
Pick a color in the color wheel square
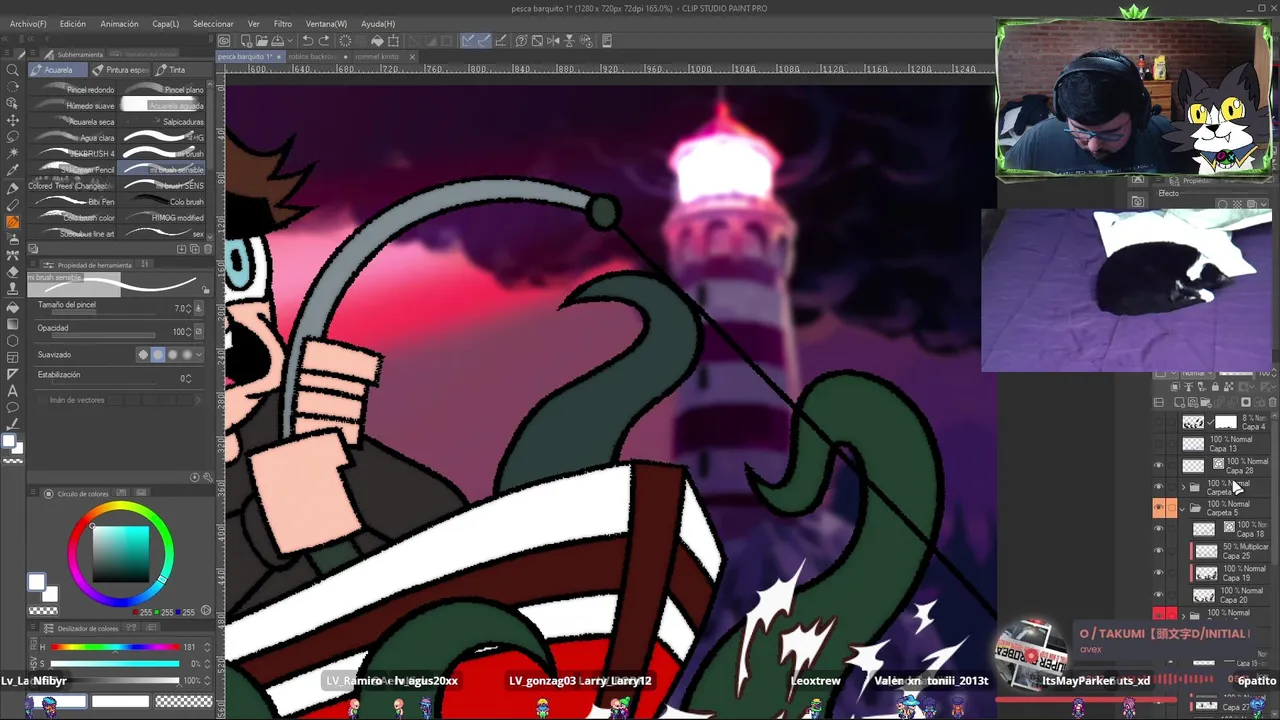click(120, 553)
